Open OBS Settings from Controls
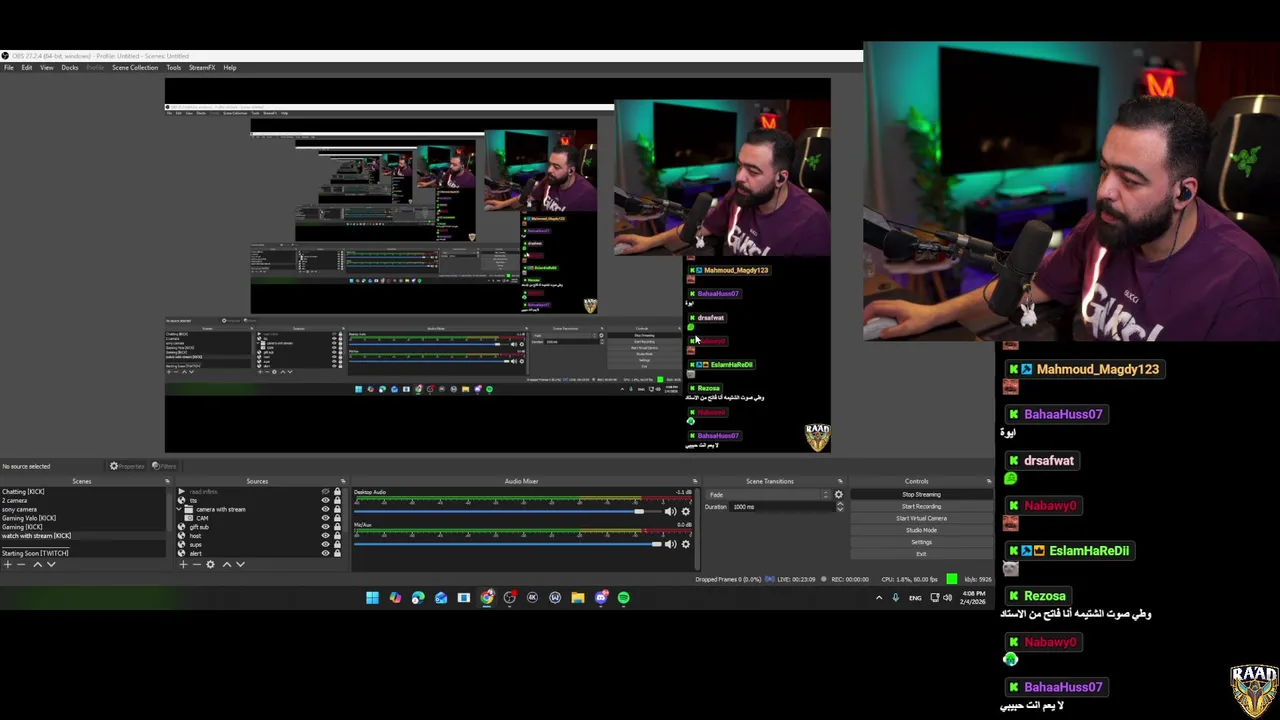1280x720 pixels. [921, 542]
